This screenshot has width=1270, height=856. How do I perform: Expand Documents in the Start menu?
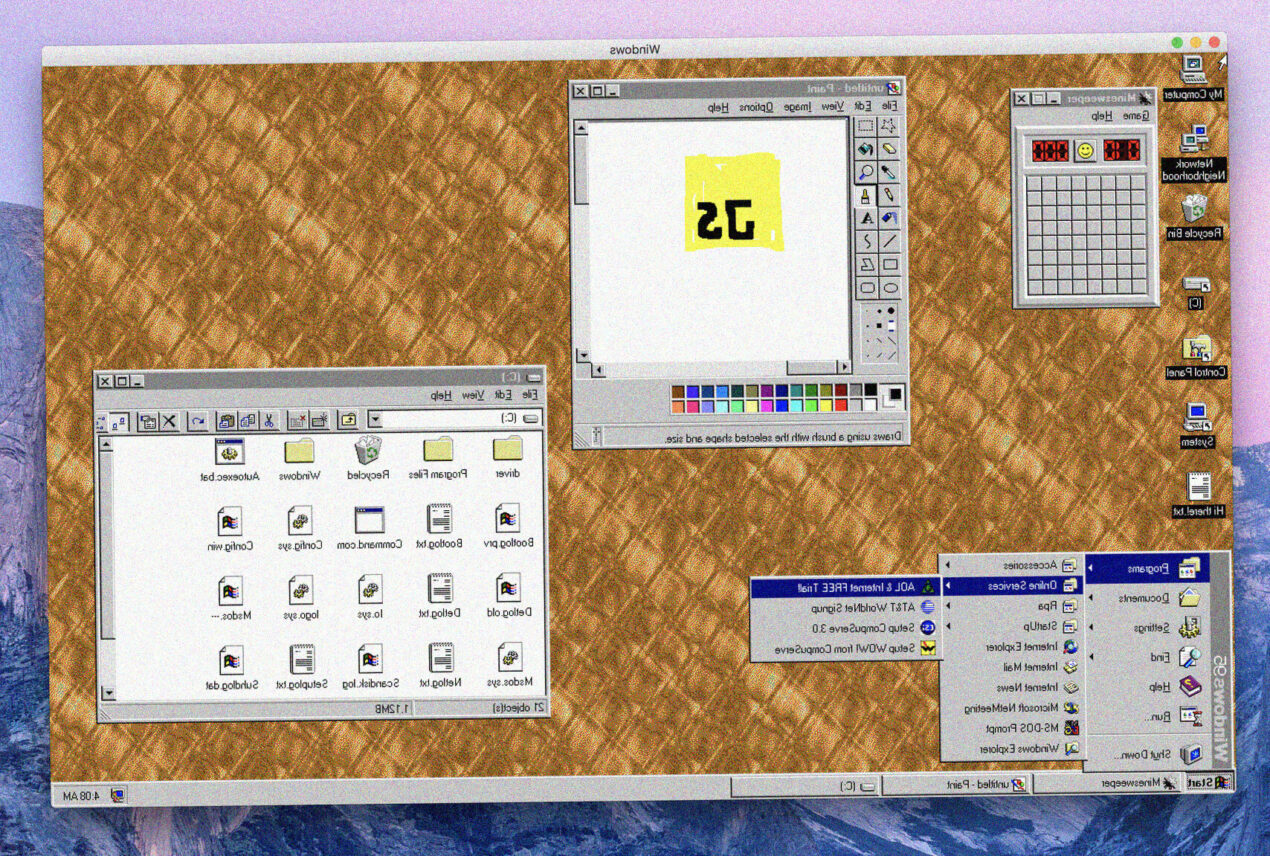tap(1147, 598)
